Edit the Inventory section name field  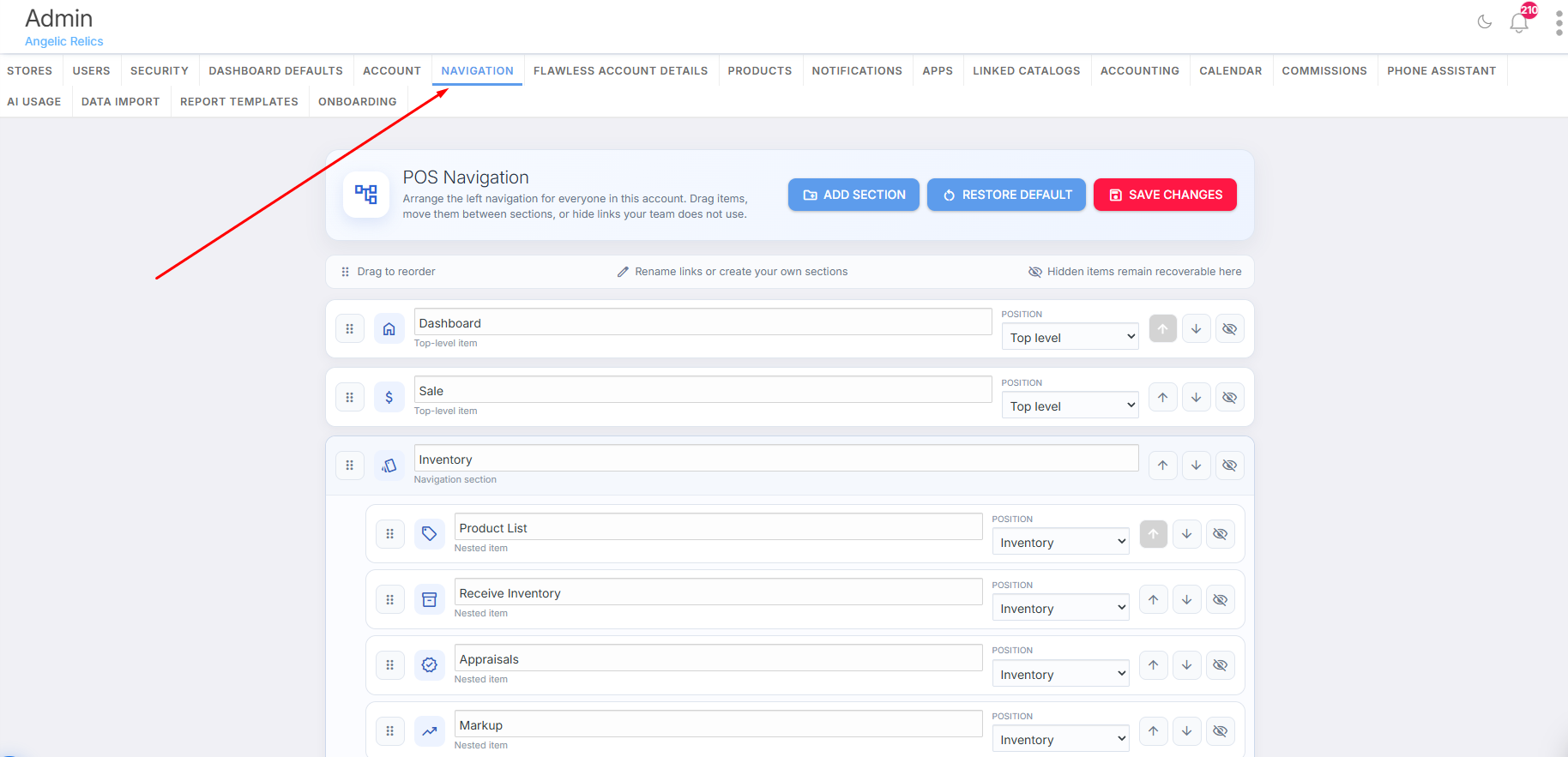click(776, 459)
